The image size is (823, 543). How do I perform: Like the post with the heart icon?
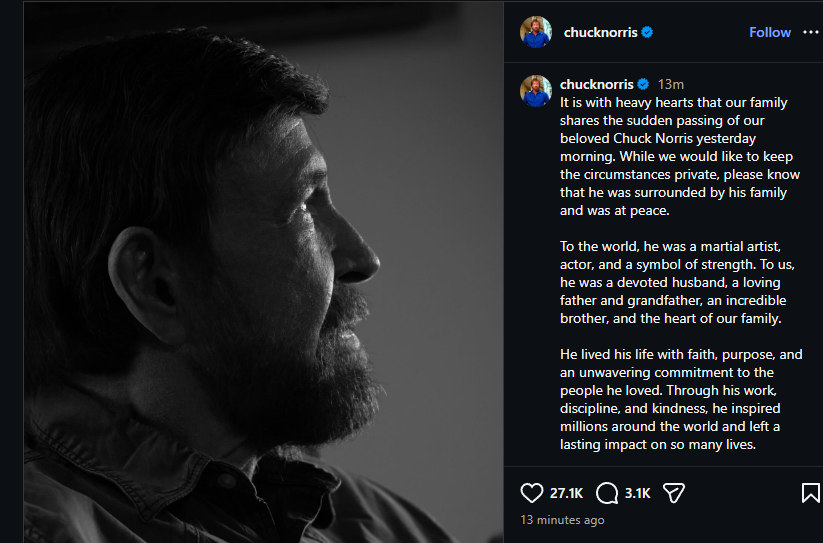coord(532,493)
